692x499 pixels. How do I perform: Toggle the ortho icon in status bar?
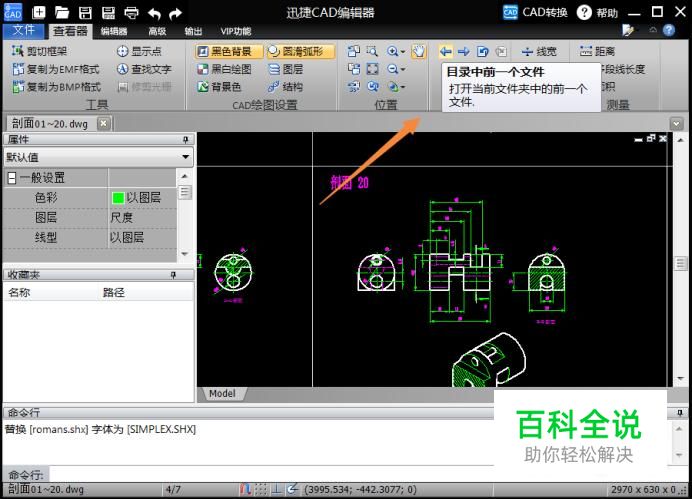pos(277,489)
